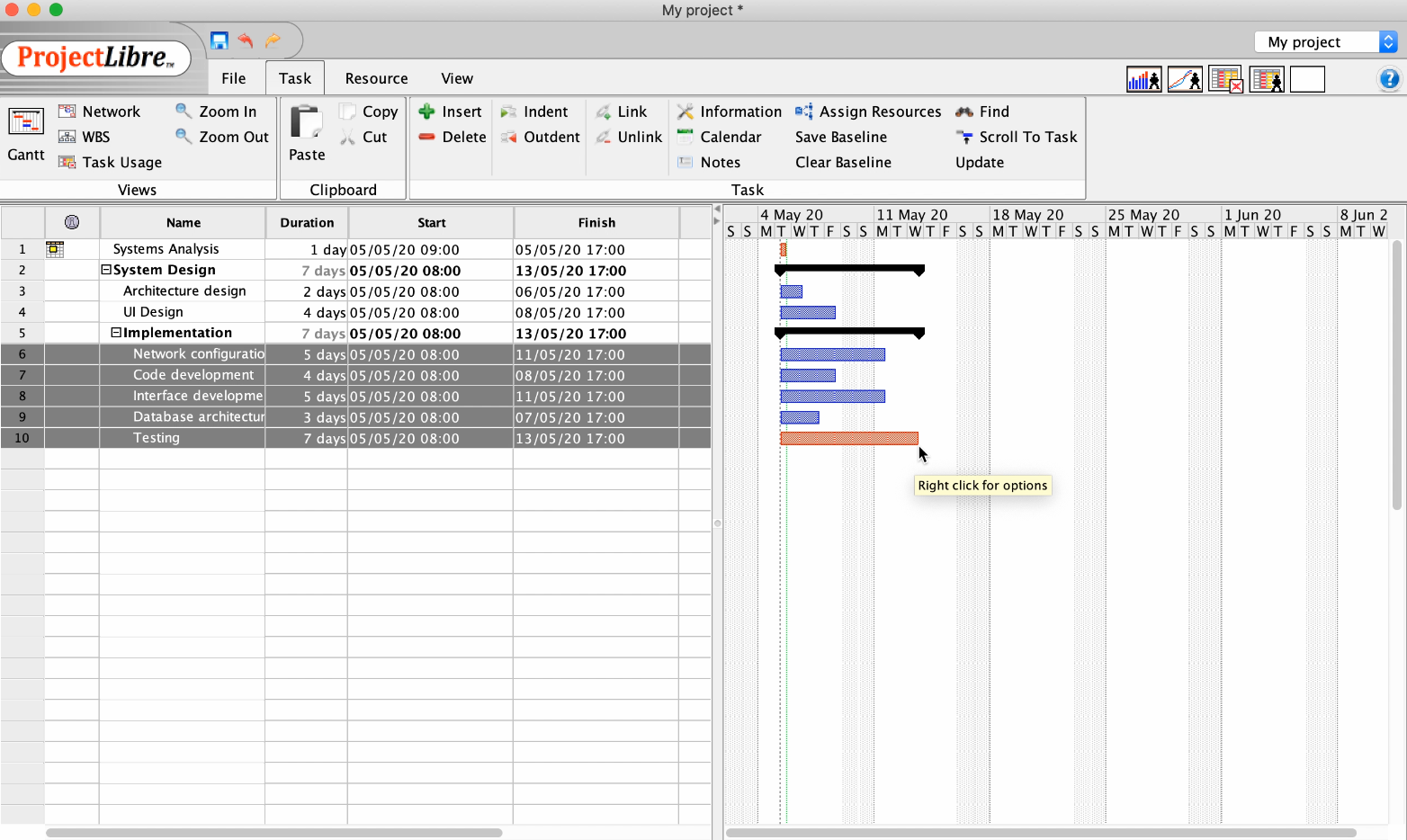1407x840 pixels.
Task: Open the My project dropdown selector
Action: point(1325,42)
